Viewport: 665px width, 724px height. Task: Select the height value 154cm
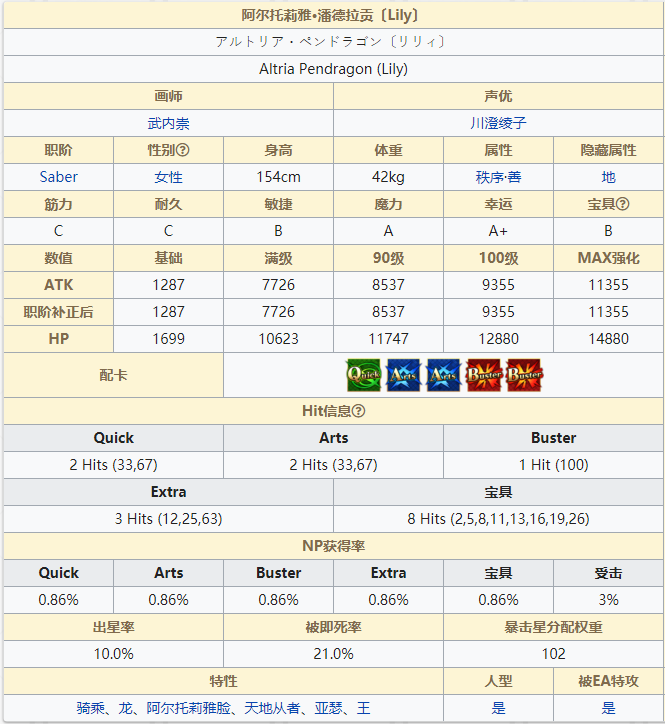pyautogui.click(x=278, y=177)
